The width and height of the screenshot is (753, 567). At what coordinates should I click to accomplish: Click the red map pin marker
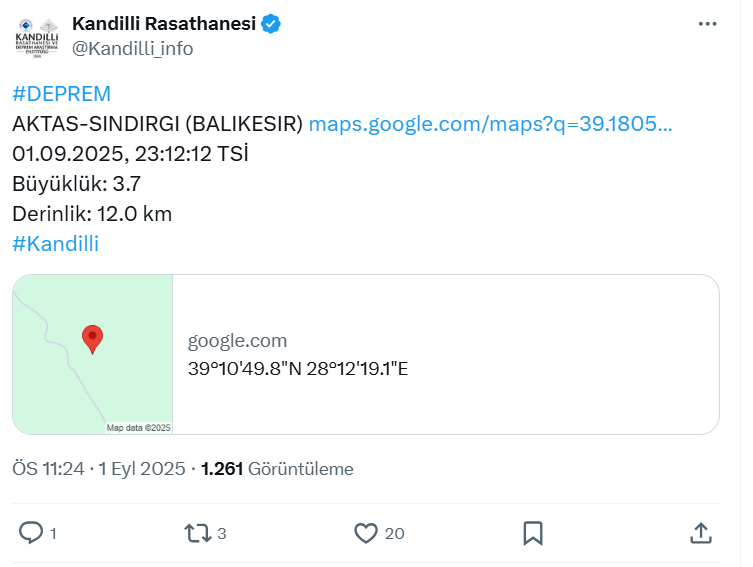pos(92,339)
